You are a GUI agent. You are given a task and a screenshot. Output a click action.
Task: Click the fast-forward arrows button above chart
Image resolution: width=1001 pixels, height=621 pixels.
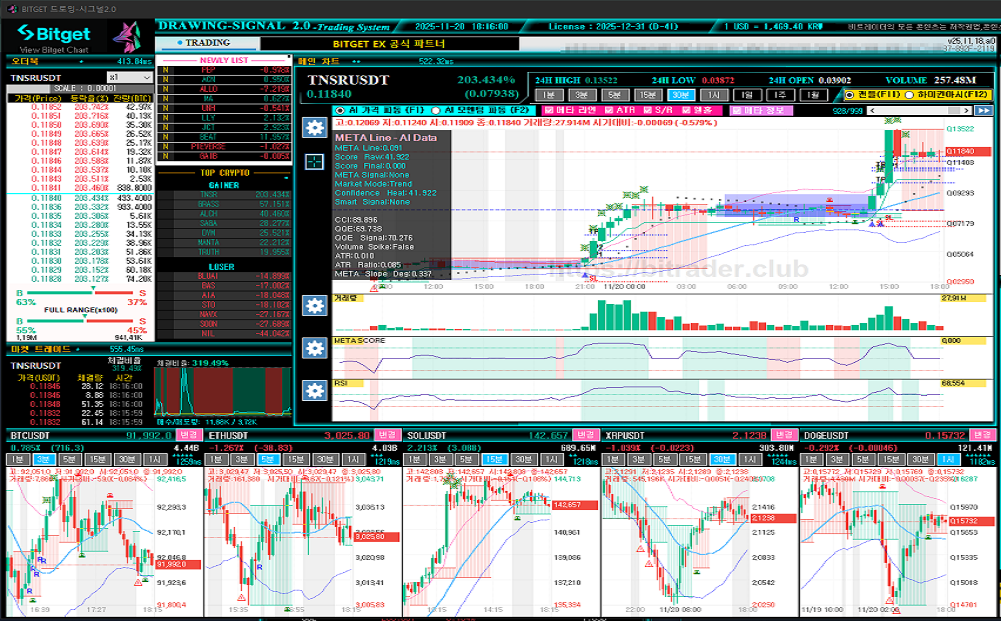tap(984, 110)
